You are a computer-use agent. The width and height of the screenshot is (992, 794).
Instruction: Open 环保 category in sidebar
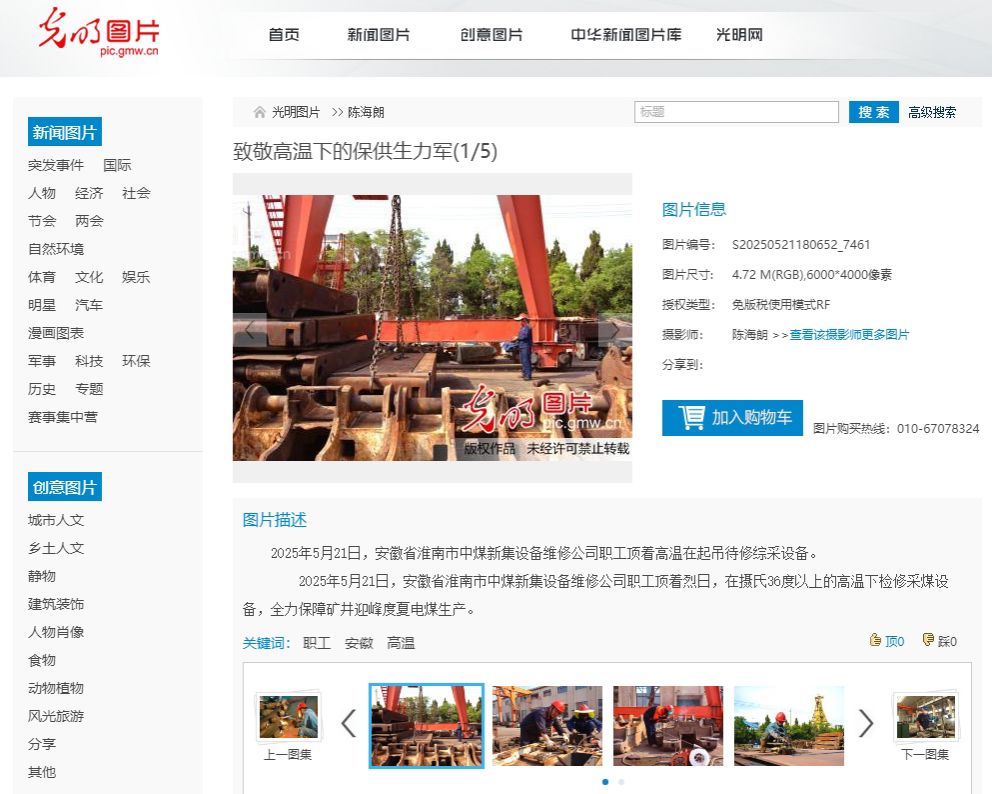(x=136, y=361)
